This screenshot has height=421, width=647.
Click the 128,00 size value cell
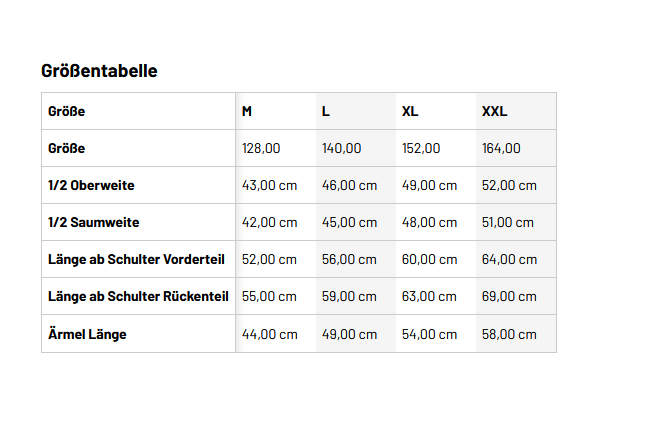(x=261, y=148)
